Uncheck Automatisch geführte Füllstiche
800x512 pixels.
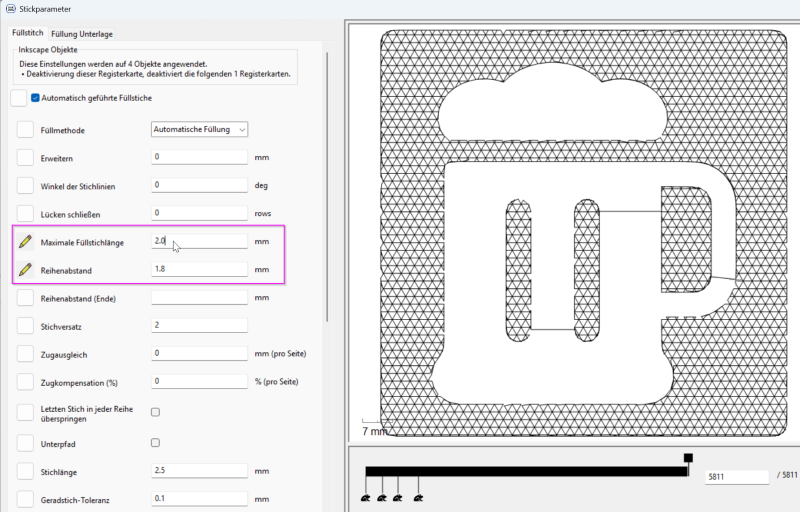pos(36,98)
